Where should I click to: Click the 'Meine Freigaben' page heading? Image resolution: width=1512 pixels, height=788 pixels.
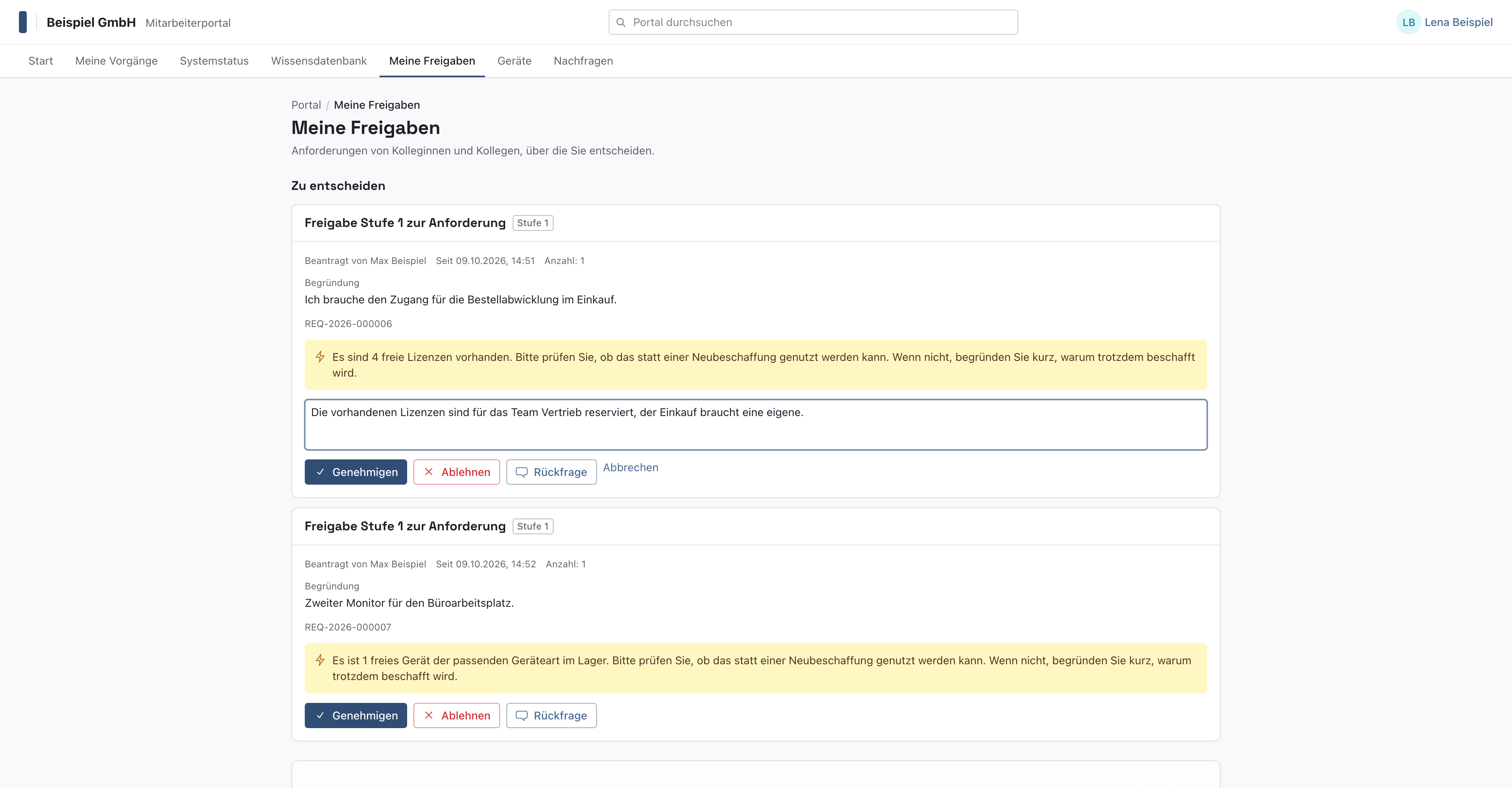pos(366,128)
